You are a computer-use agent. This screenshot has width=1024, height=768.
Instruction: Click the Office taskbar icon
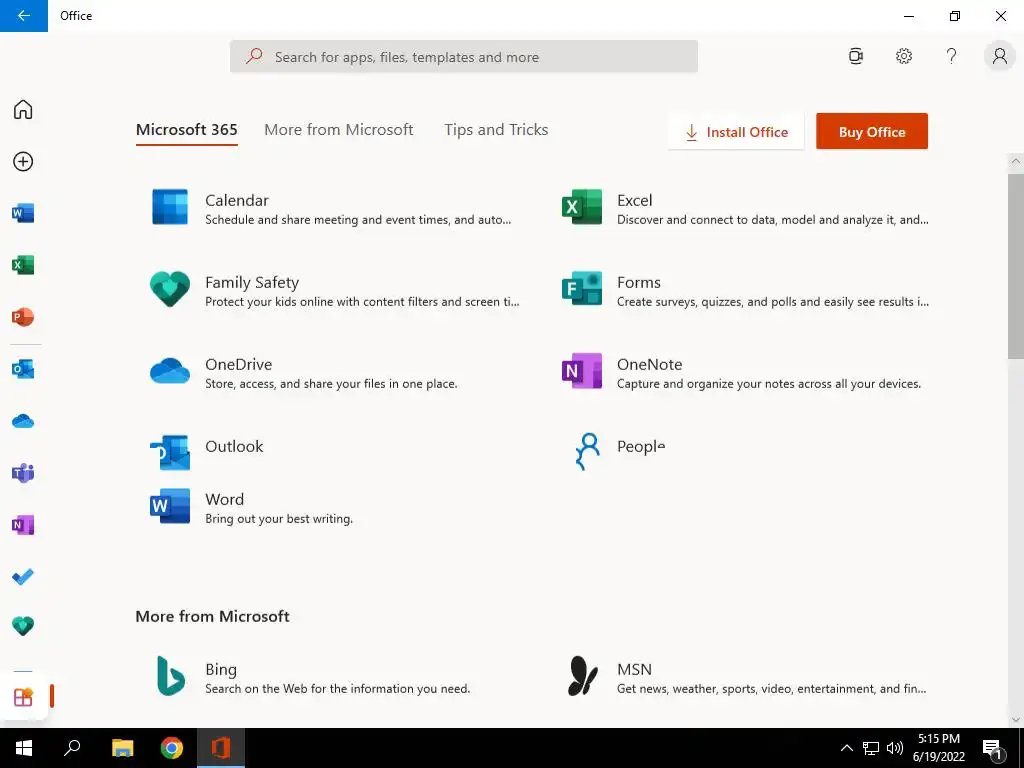(x=221, y=748)
